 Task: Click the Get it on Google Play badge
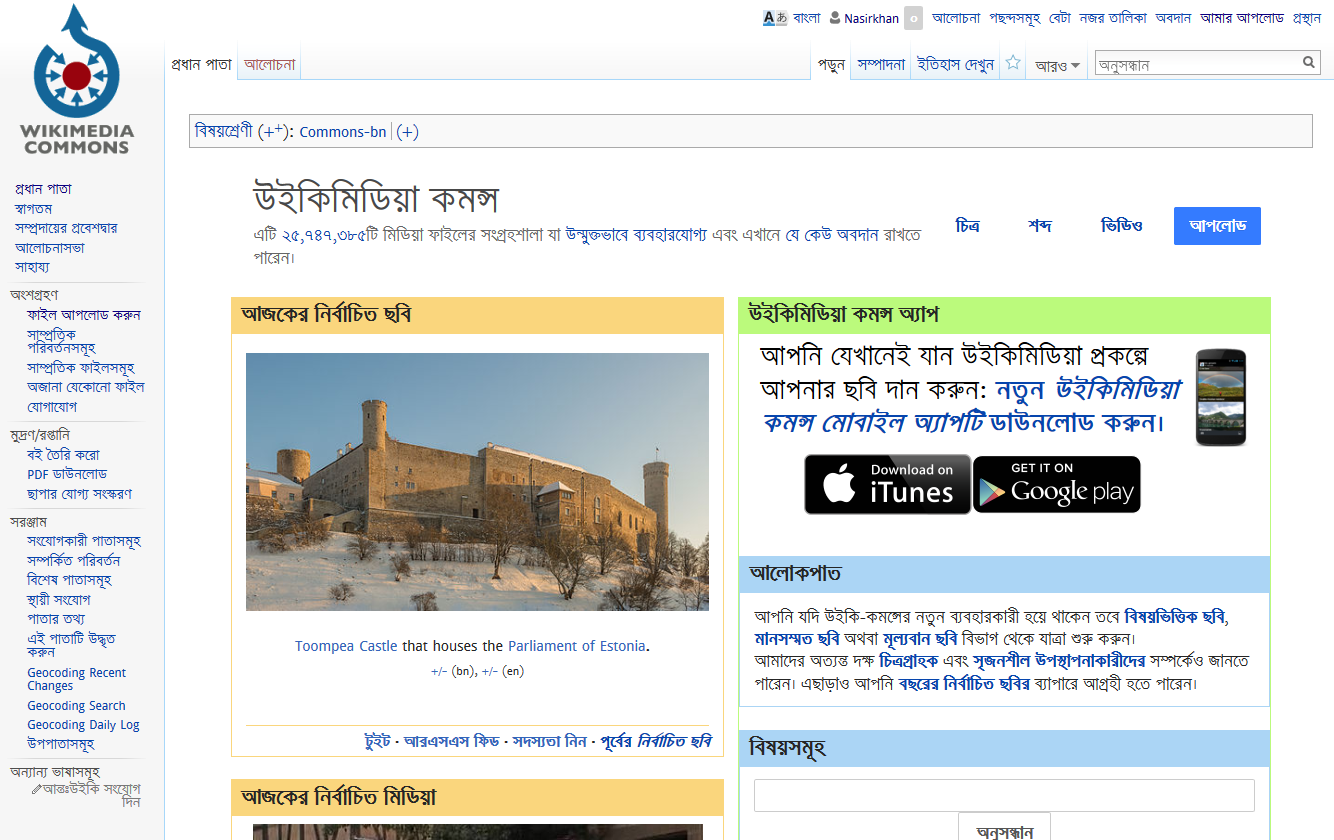coord(1056,484)
